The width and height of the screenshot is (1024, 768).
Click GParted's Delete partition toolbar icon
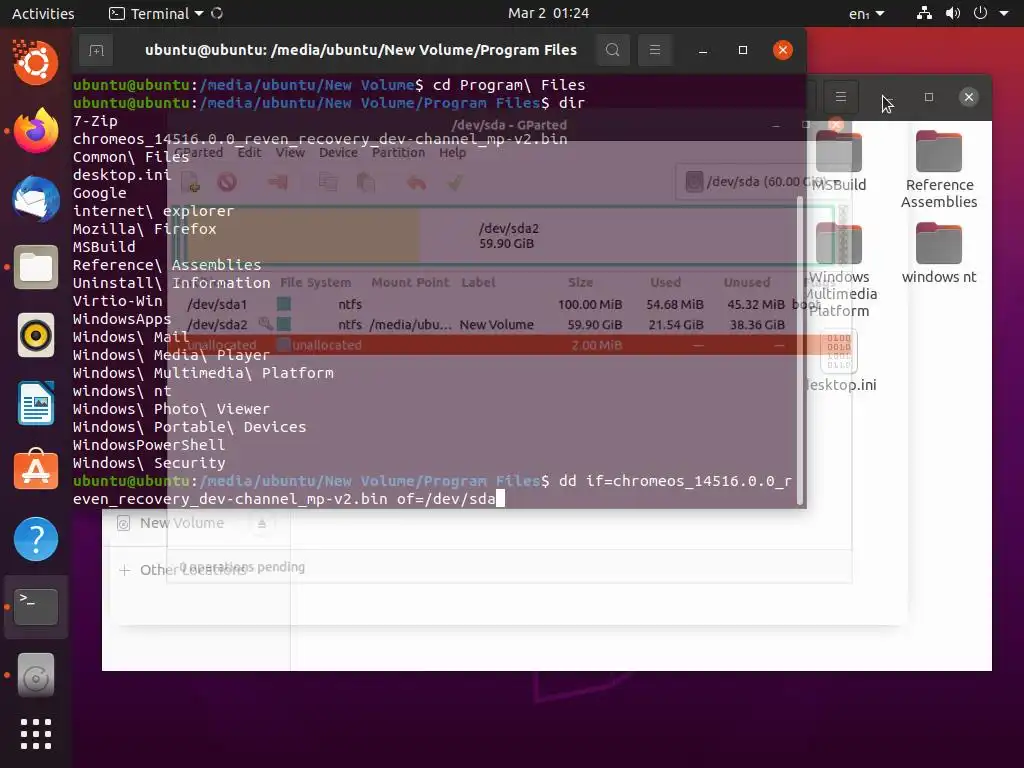coord(227,182)
